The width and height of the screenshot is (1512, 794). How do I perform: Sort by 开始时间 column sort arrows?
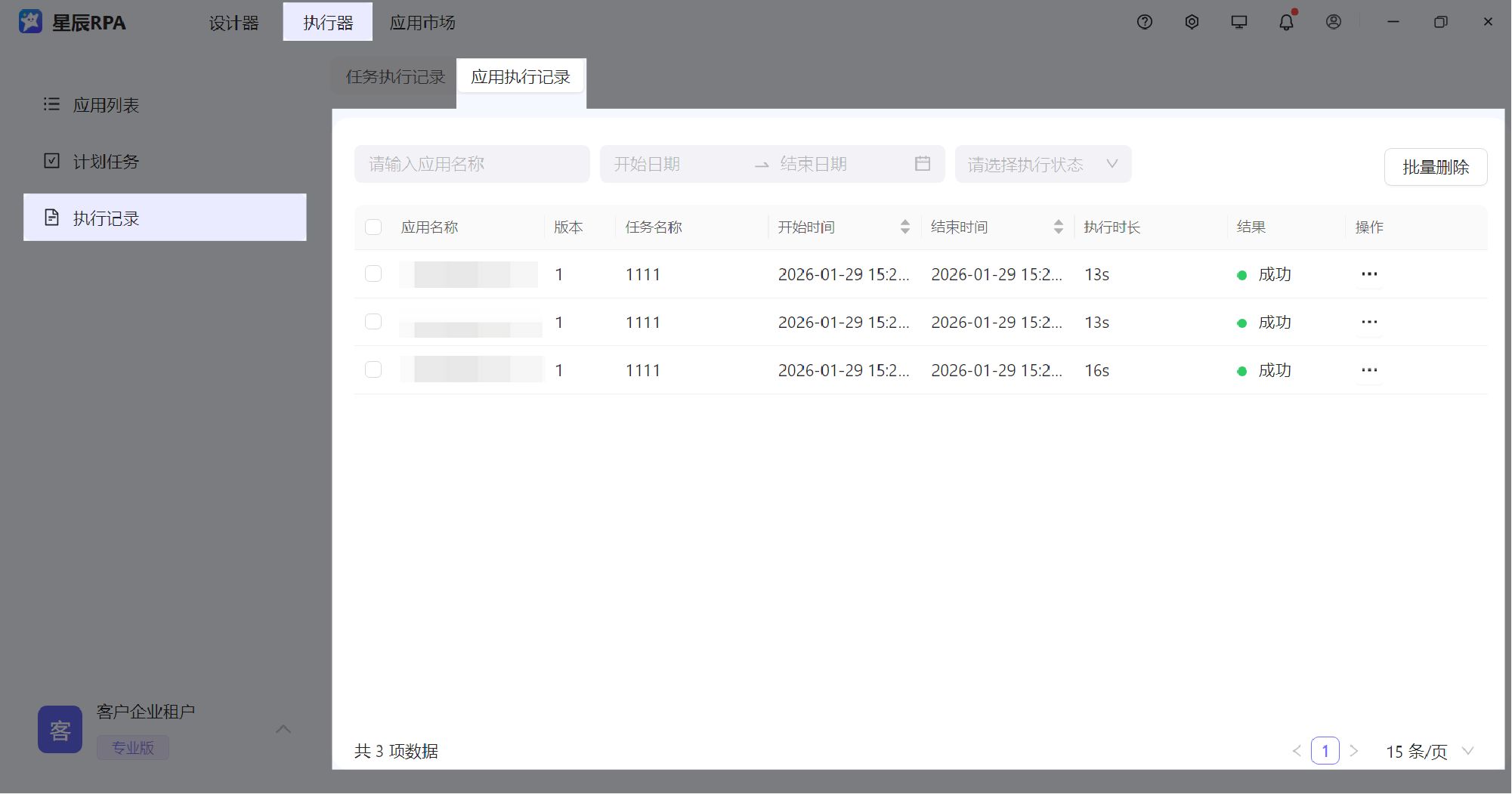click(x=904, y=227)
